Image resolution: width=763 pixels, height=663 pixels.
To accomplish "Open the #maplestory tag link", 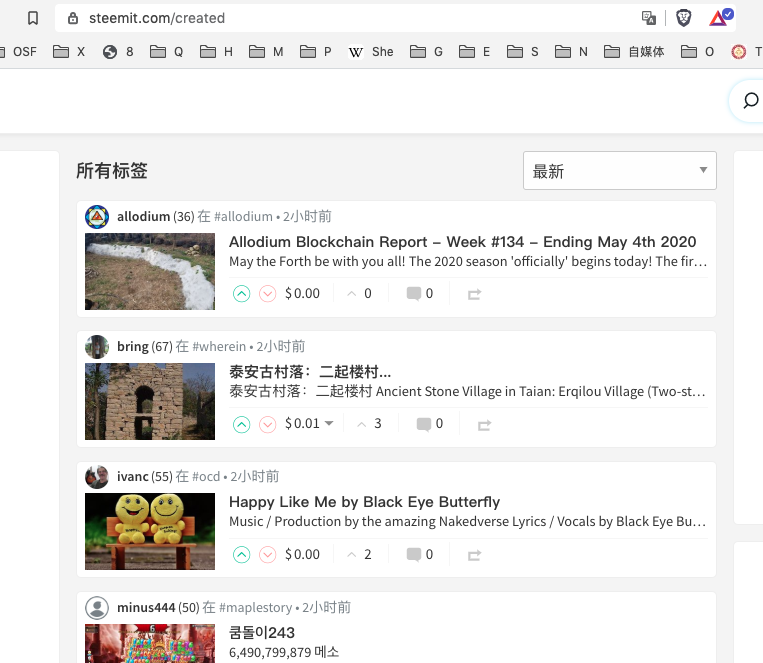I will click(x=255, y=608).
